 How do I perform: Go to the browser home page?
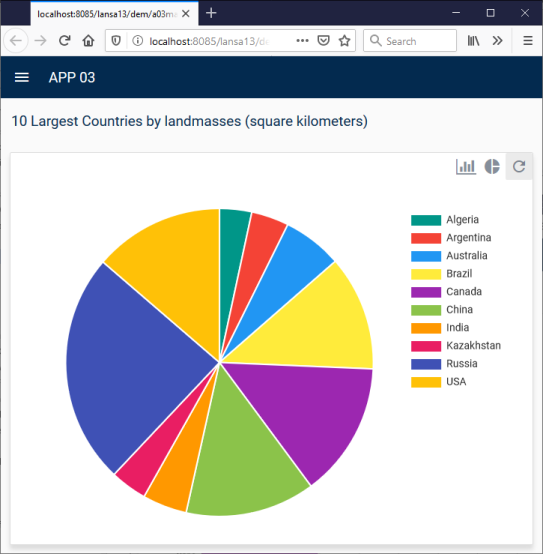point(88,41)
